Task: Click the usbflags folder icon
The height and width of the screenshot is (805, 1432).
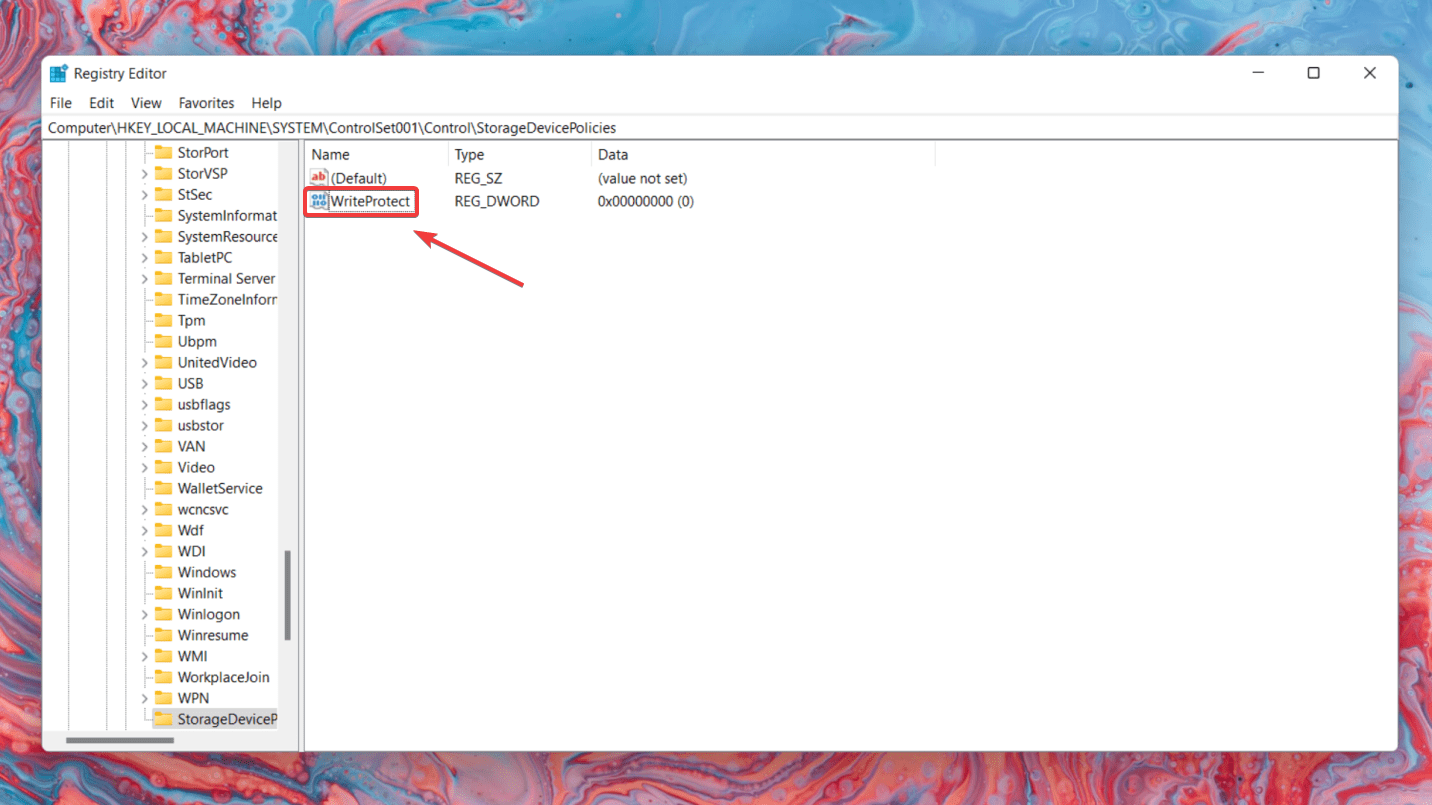Action: 163,404
